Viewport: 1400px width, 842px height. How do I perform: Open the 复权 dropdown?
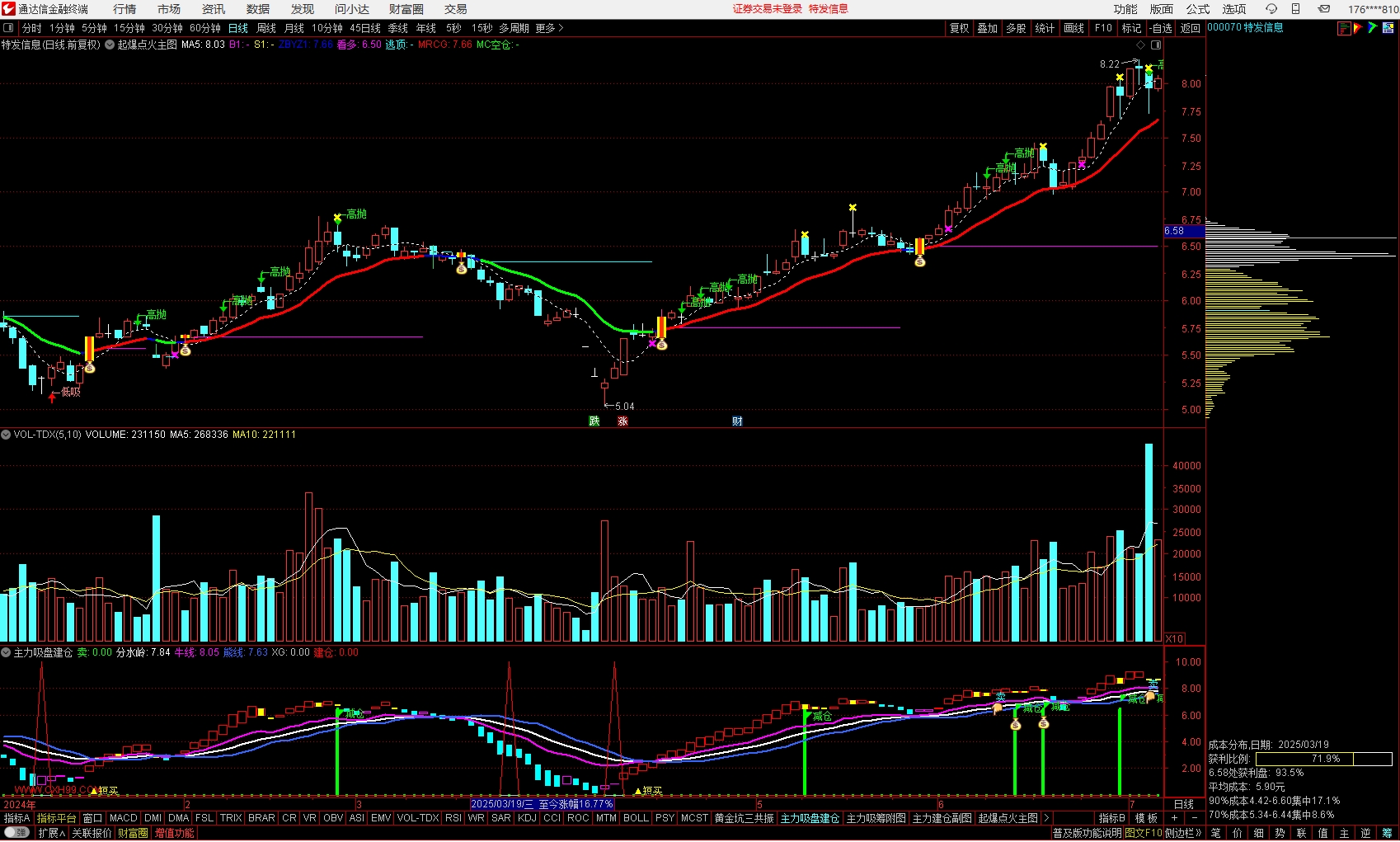[x=960, y=28]
